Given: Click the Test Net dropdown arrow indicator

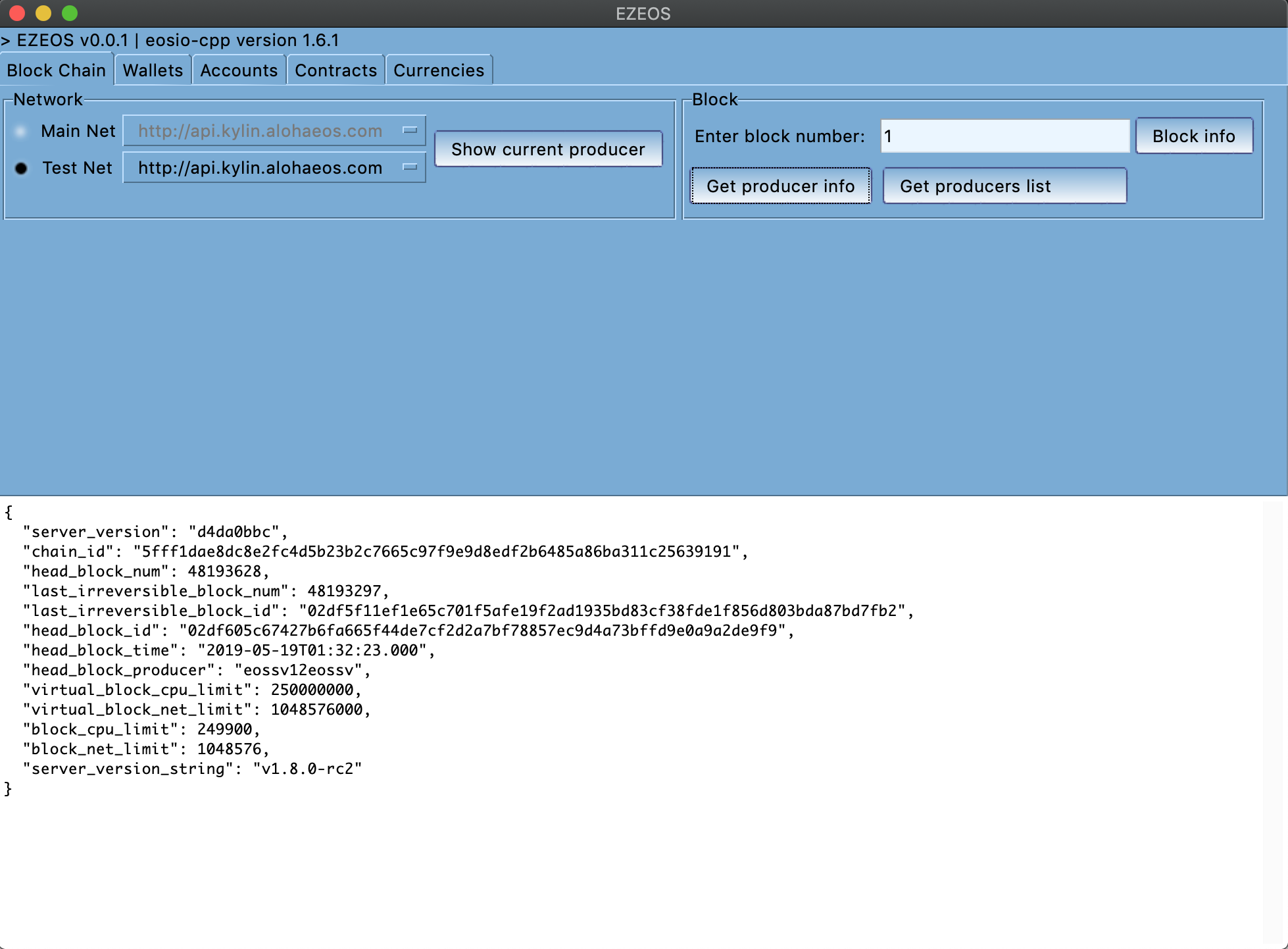Looking at the screenshot, I should 410,168.
